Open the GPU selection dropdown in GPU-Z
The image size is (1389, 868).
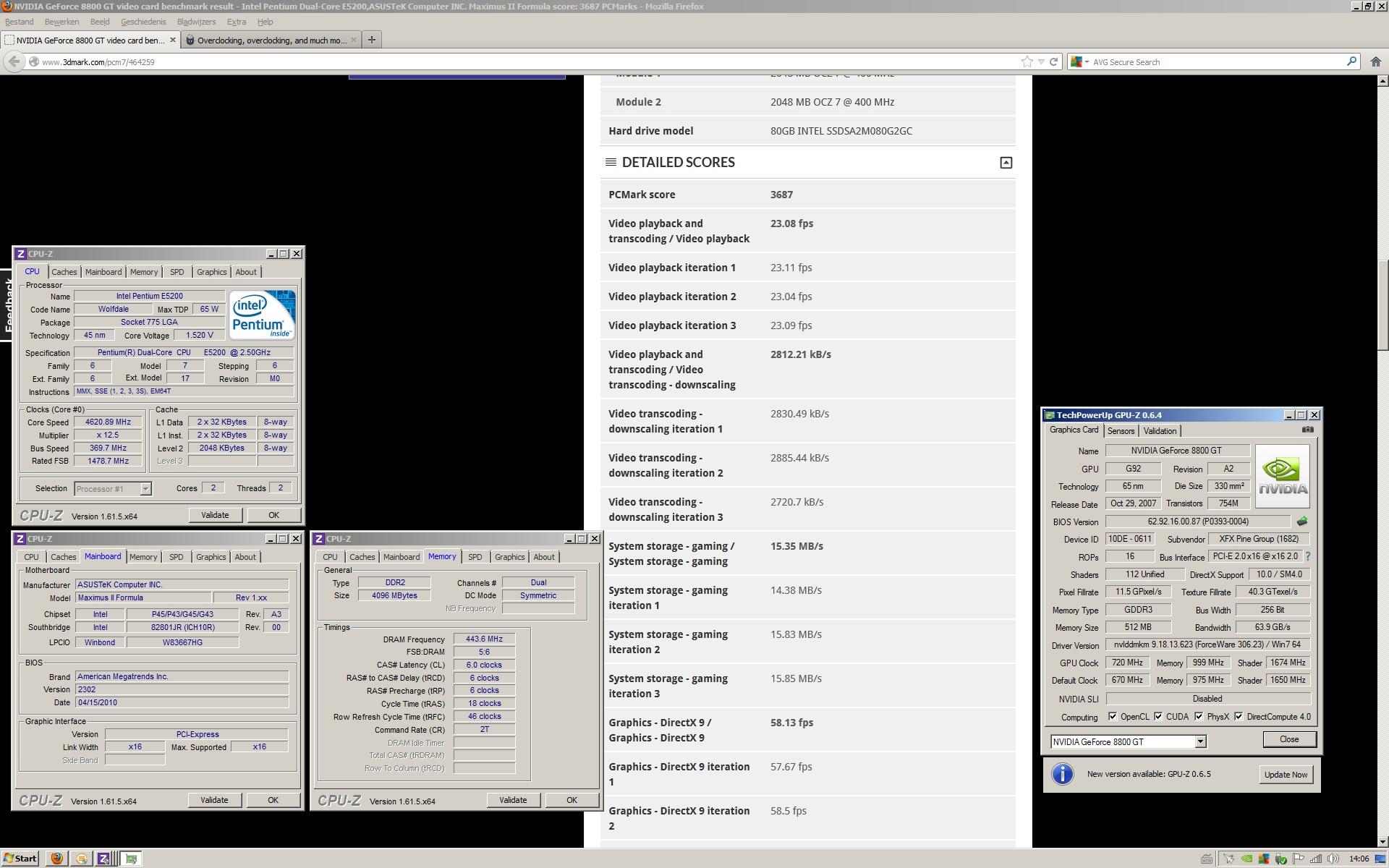pyautogui.click(x=1200, y=741)
